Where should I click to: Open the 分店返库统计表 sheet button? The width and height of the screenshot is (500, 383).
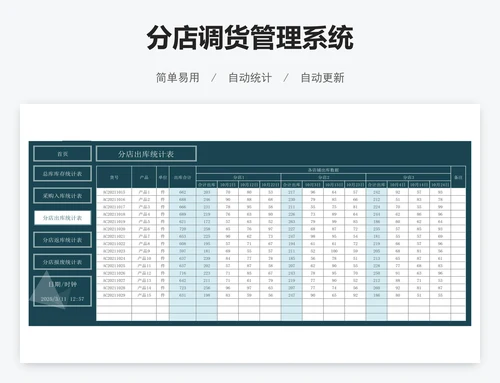(62, 240)
